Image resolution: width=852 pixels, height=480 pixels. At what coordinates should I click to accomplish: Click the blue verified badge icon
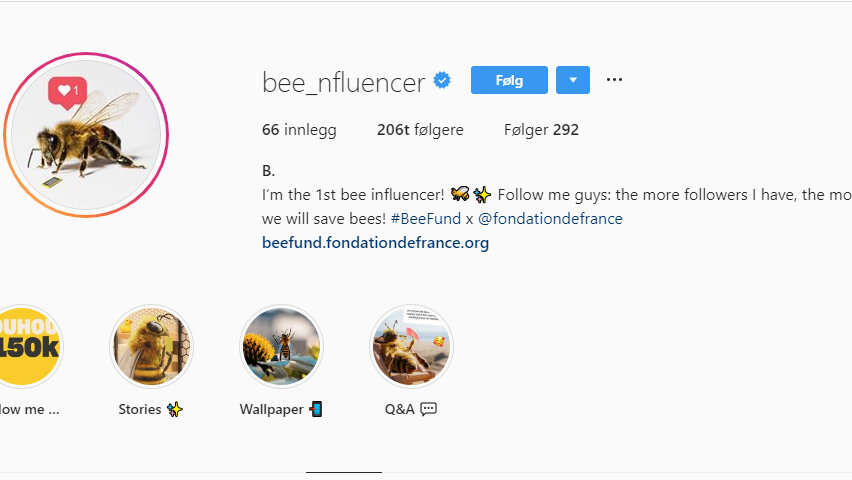442,81
